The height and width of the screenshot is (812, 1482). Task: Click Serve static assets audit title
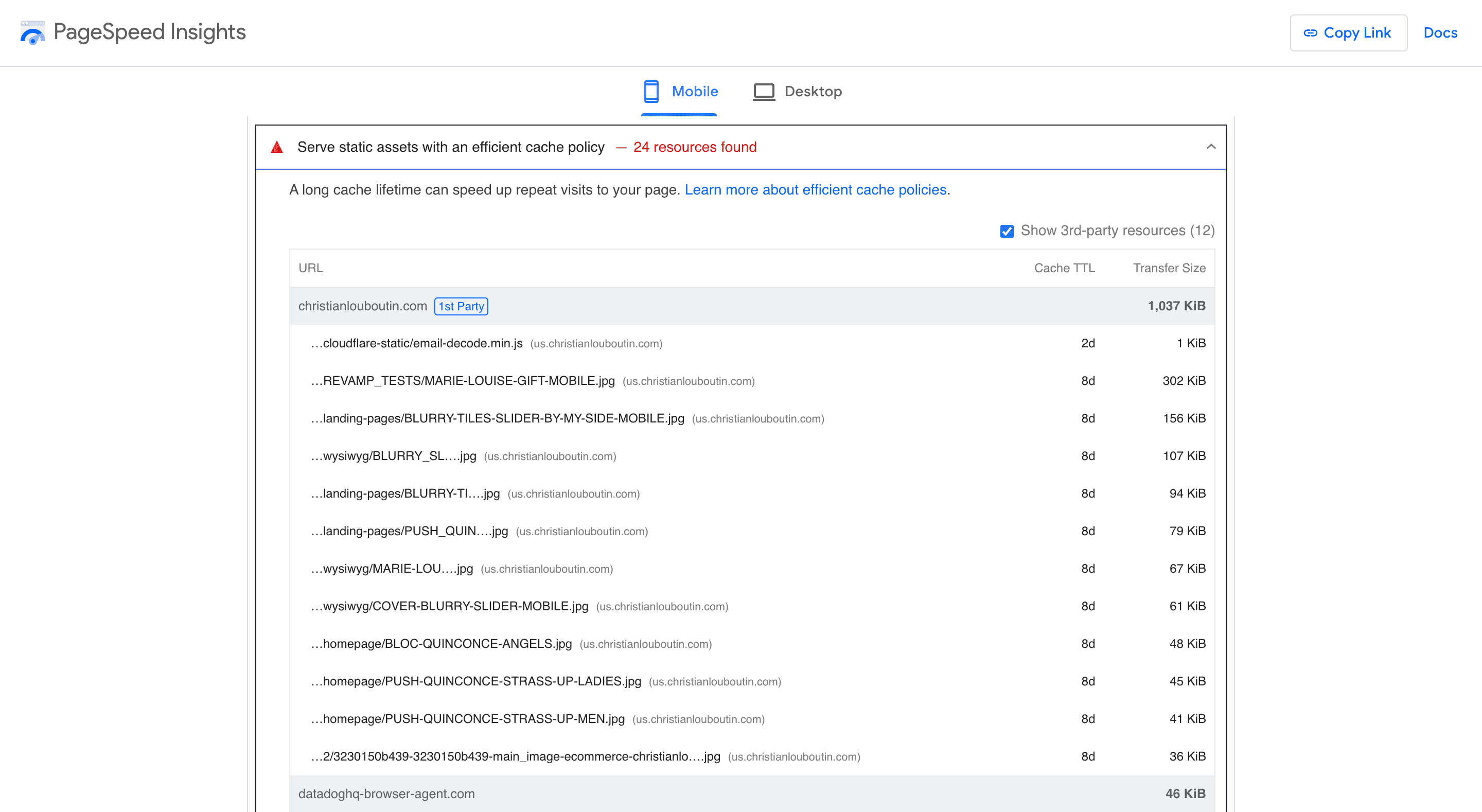coord(451,147)
